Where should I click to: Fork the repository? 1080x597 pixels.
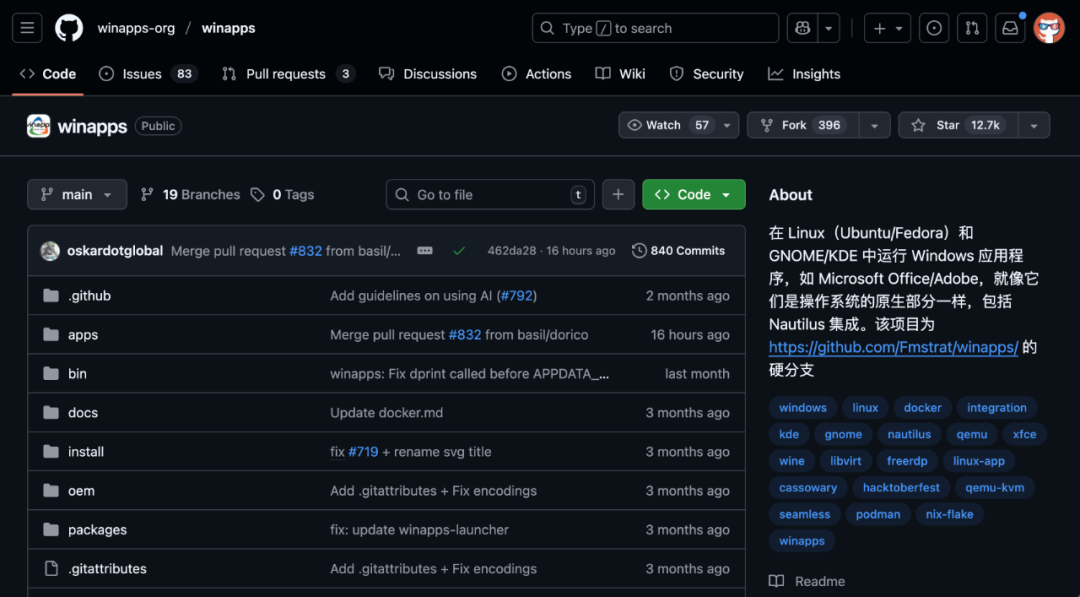click(802, 125)
